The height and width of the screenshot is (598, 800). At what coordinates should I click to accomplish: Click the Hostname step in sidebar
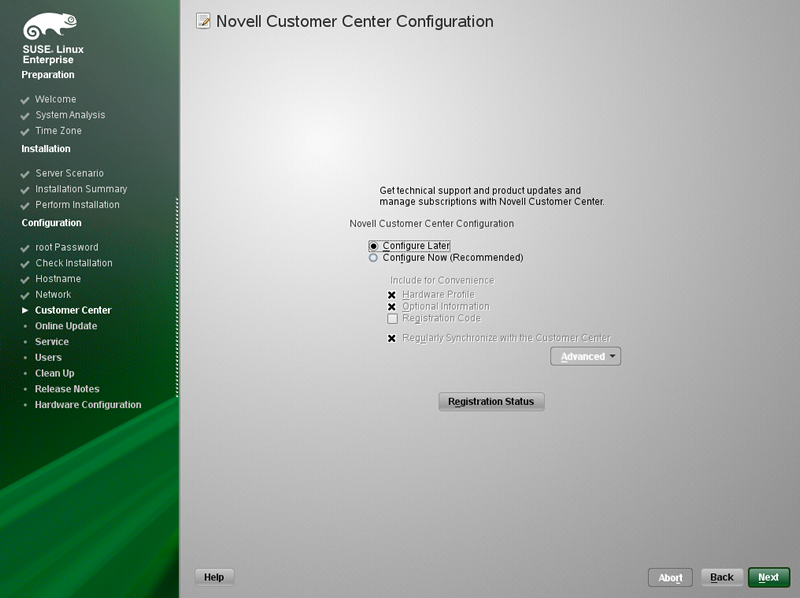pyautogui.click(x=58, y=279)
